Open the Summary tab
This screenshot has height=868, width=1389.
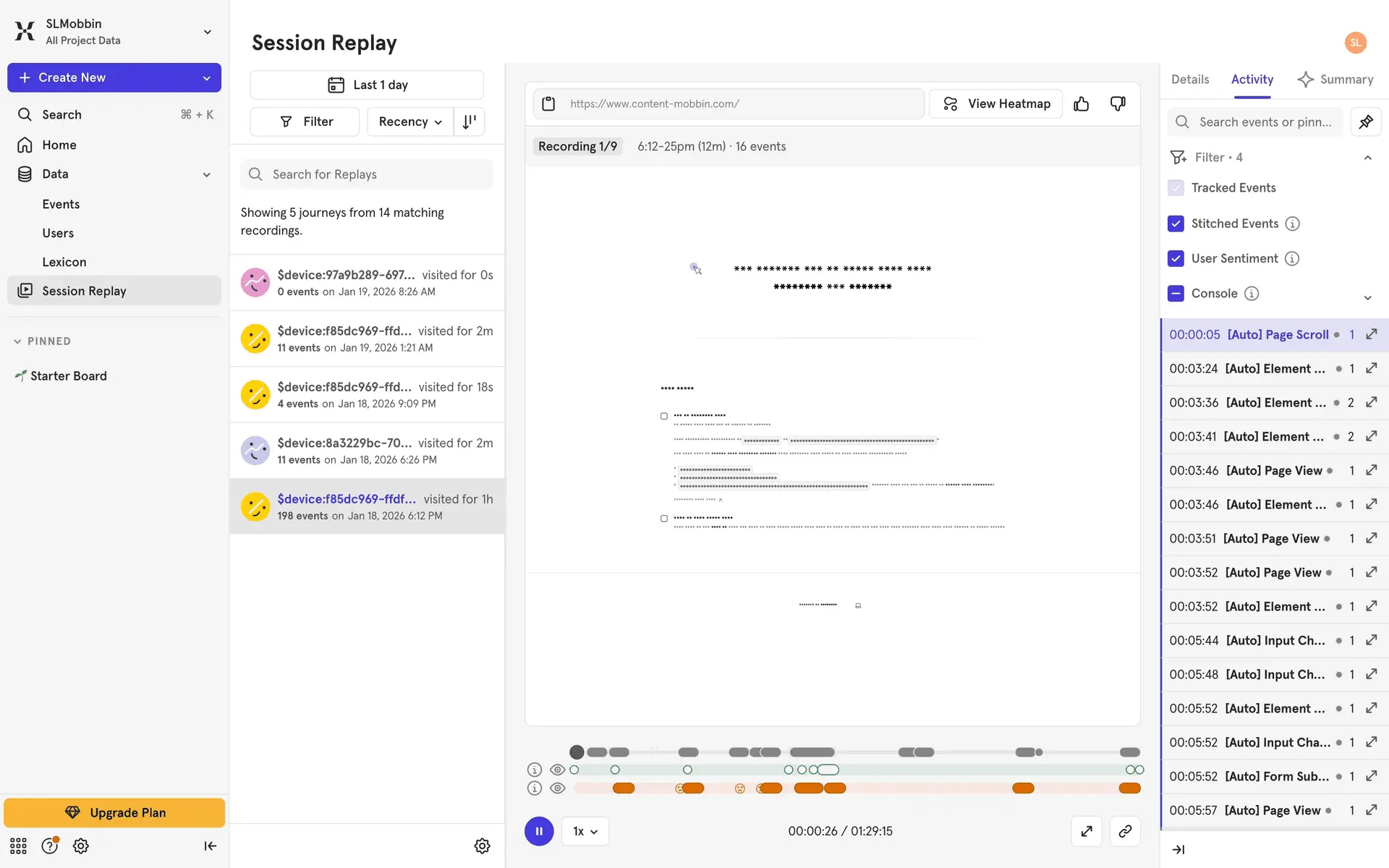pyautogui.click(x=1335, y=80)
